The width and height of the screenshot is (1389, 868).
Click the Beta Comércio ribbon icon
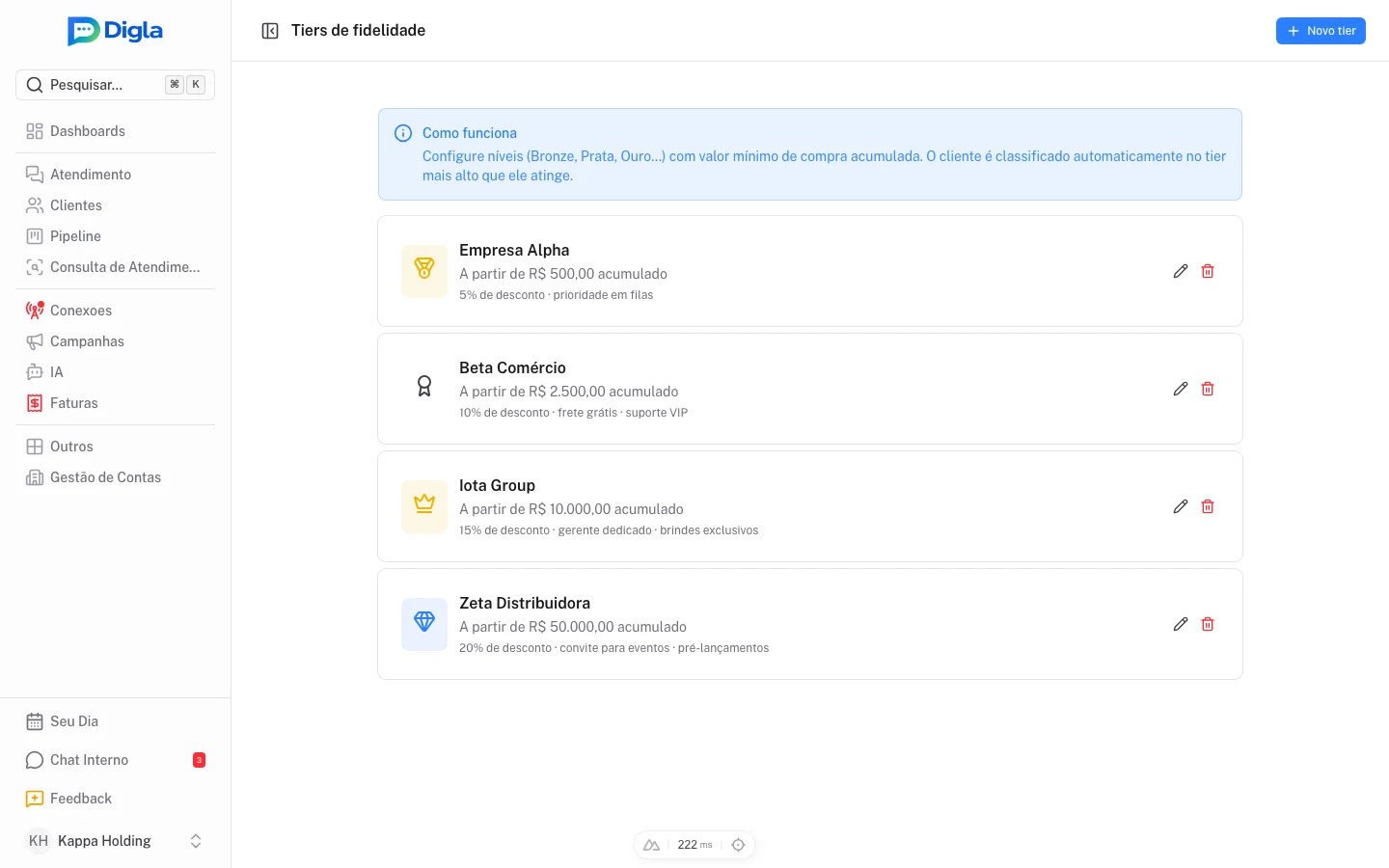(424, 388)
